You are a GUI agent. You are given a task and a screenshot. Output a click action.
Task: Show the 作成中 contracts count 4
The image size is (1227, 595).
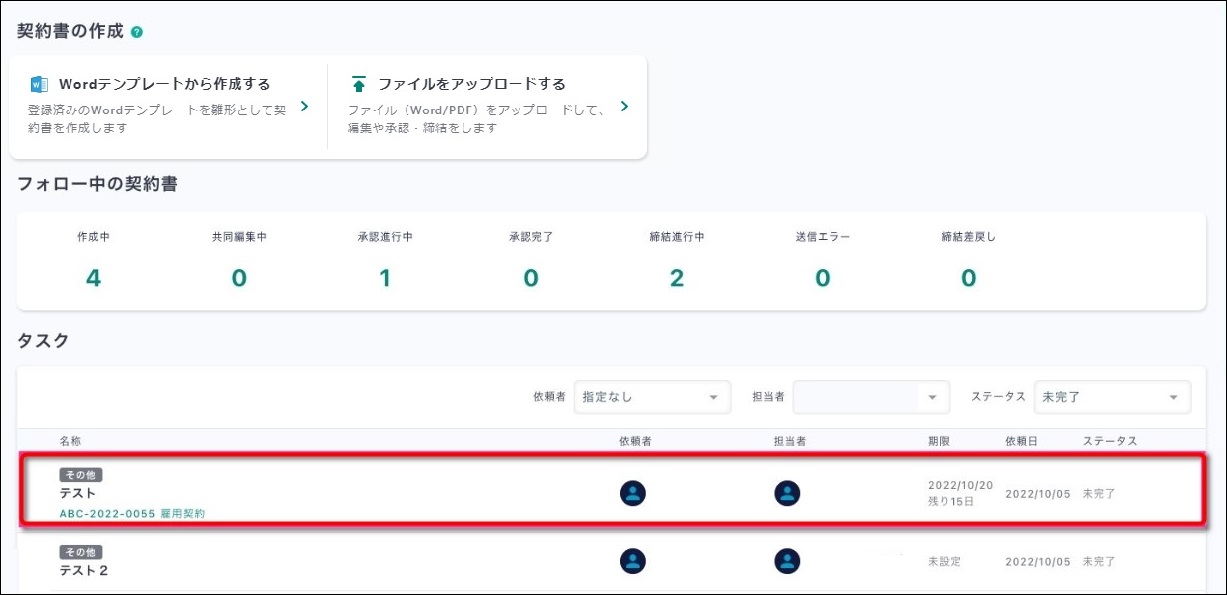click(x=93, y=277)
